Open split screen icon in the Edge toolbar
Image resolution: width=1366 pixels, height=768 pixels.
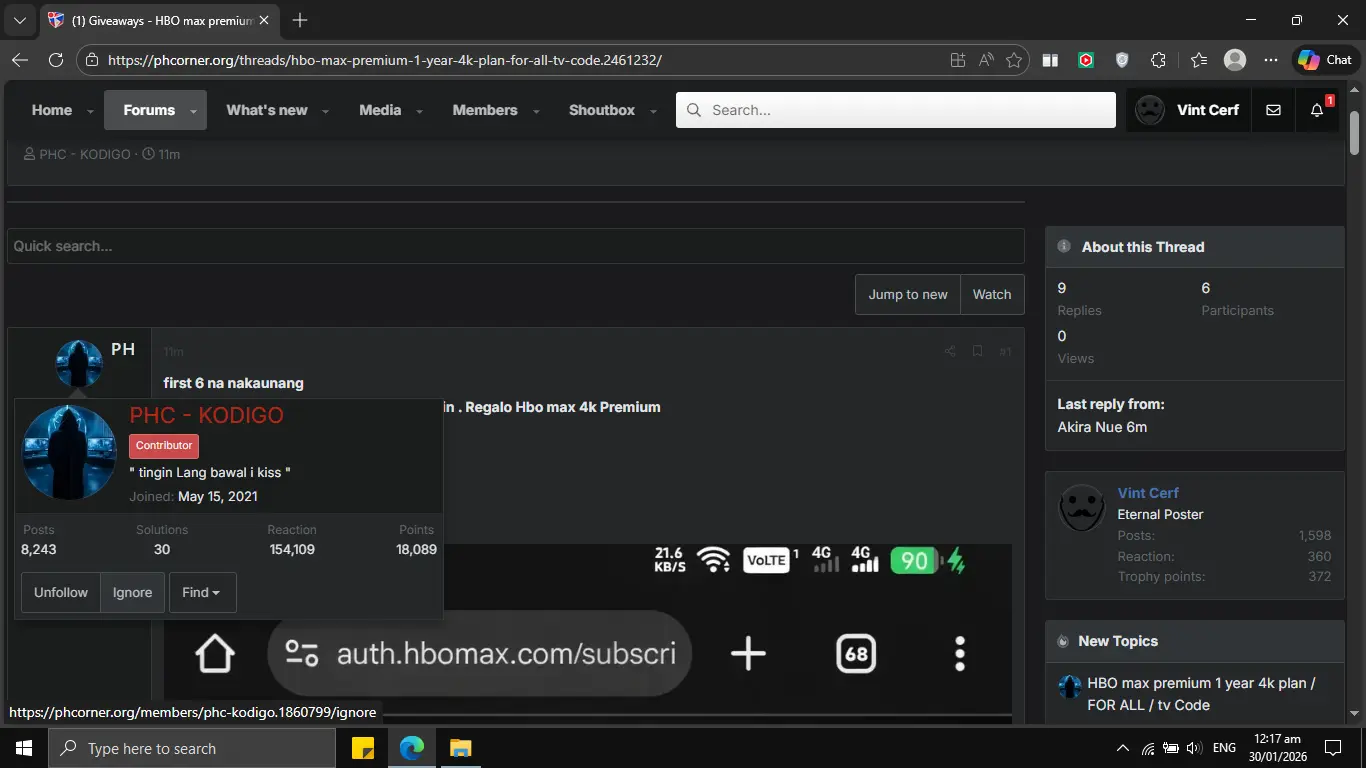[1050, 60]
